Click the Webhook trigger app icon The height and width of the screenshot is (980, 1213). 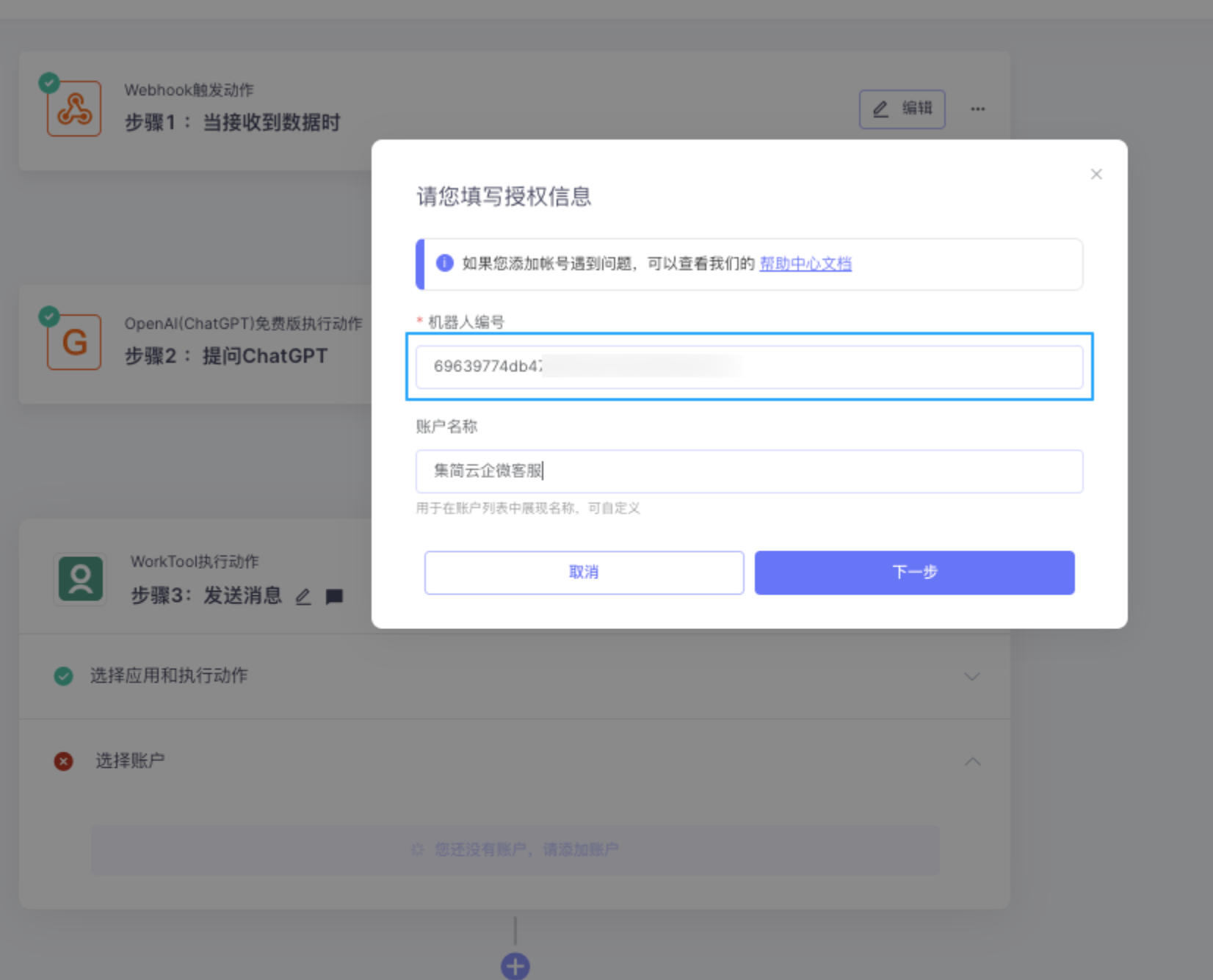[x=73, y=108]
